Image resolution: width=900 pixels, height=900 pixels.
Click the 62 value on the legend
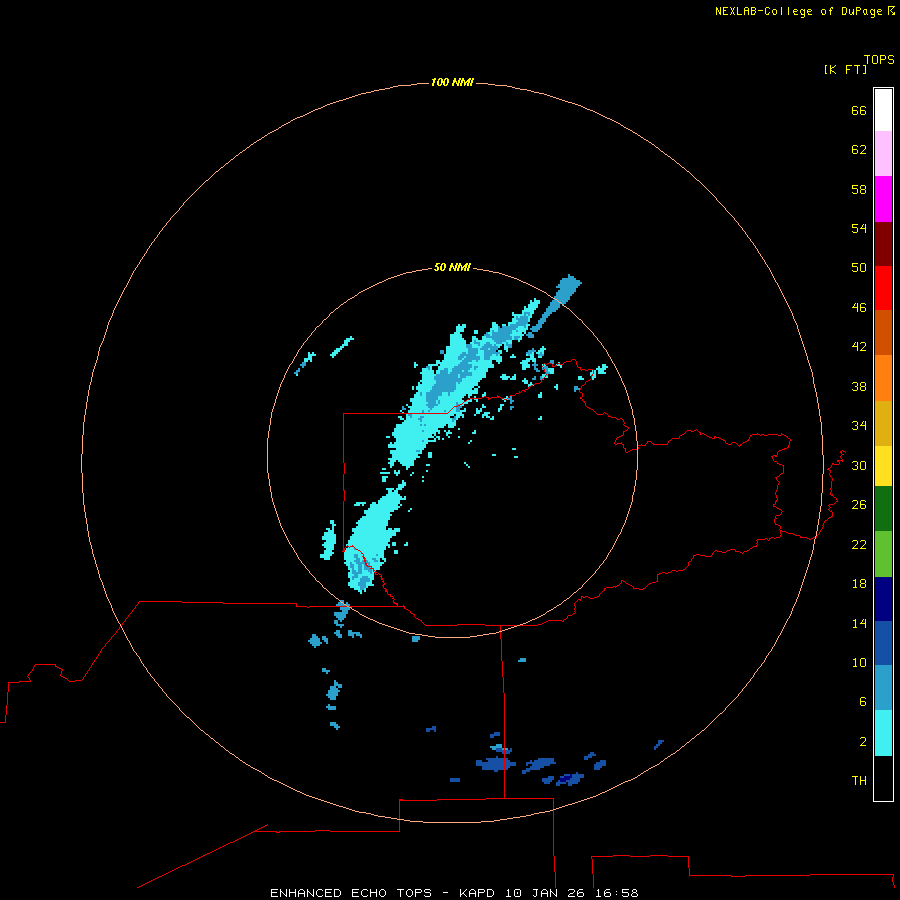(x=859, y=149)
